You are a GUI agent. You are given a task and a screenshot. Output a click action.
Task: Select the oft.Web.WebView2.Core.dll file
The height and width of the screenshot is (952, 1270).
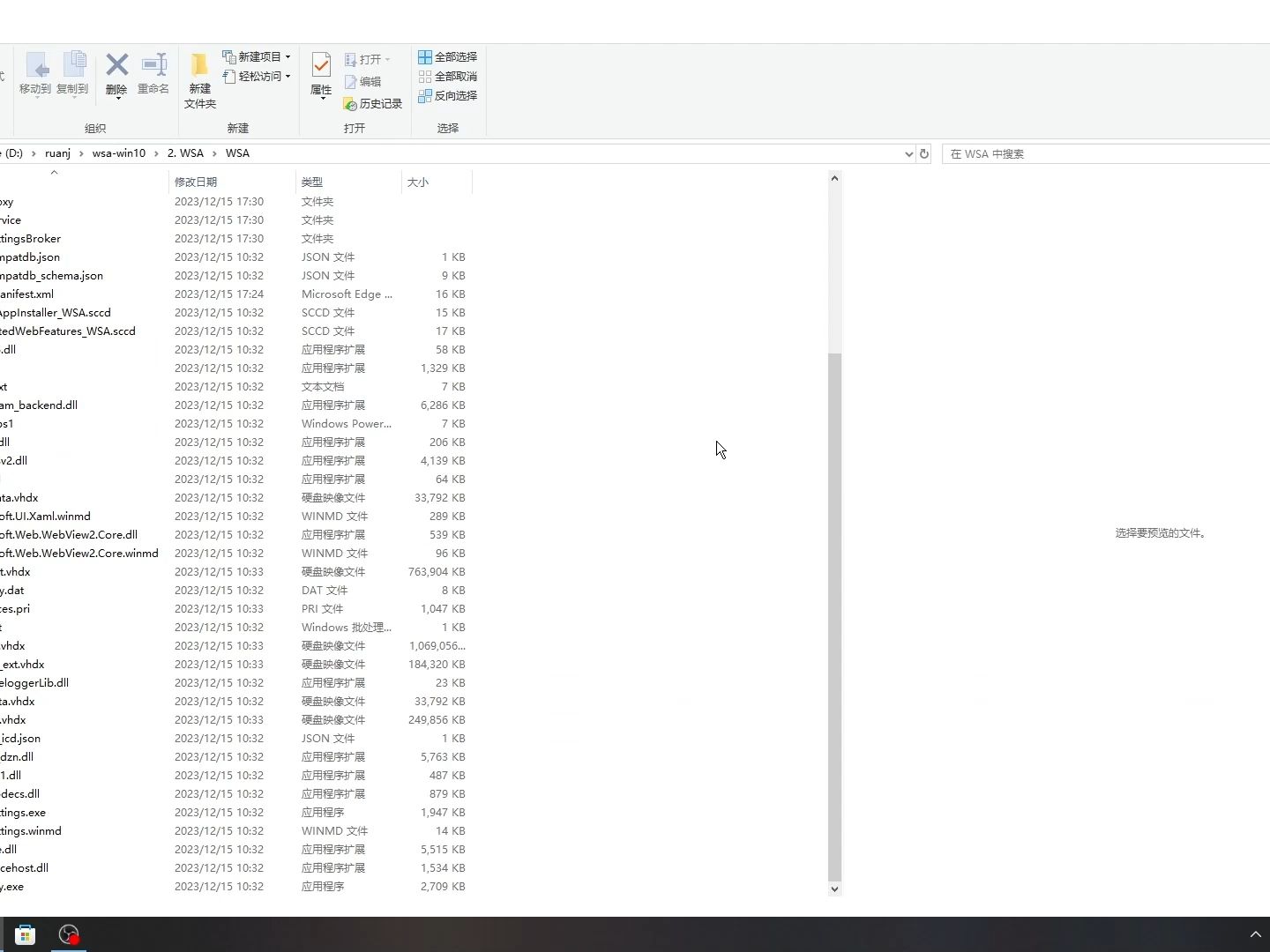[234, 535]
